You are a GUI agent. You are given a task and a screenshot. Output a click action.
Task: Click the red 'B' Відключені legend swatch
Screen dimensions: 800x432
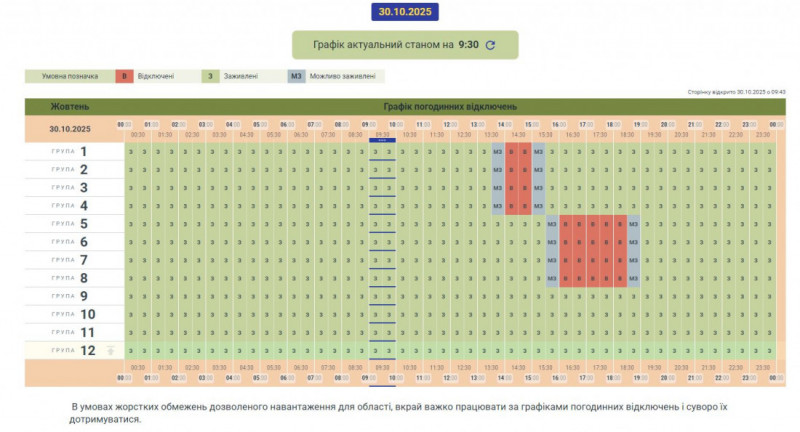point(123,75)
